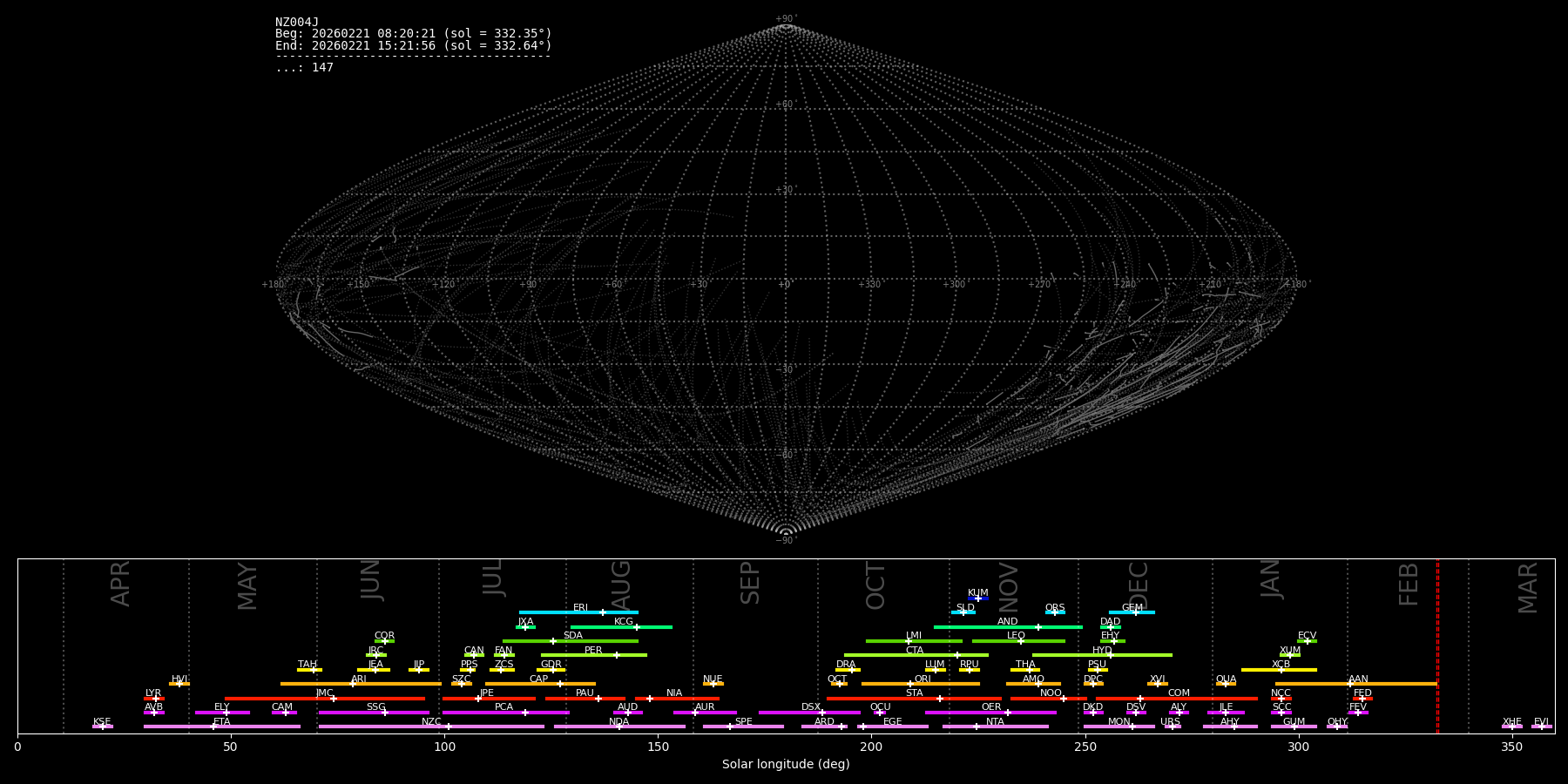The image size is (1568, 784).
Task: Select the XHE shower label
Action: [1511, 721]
